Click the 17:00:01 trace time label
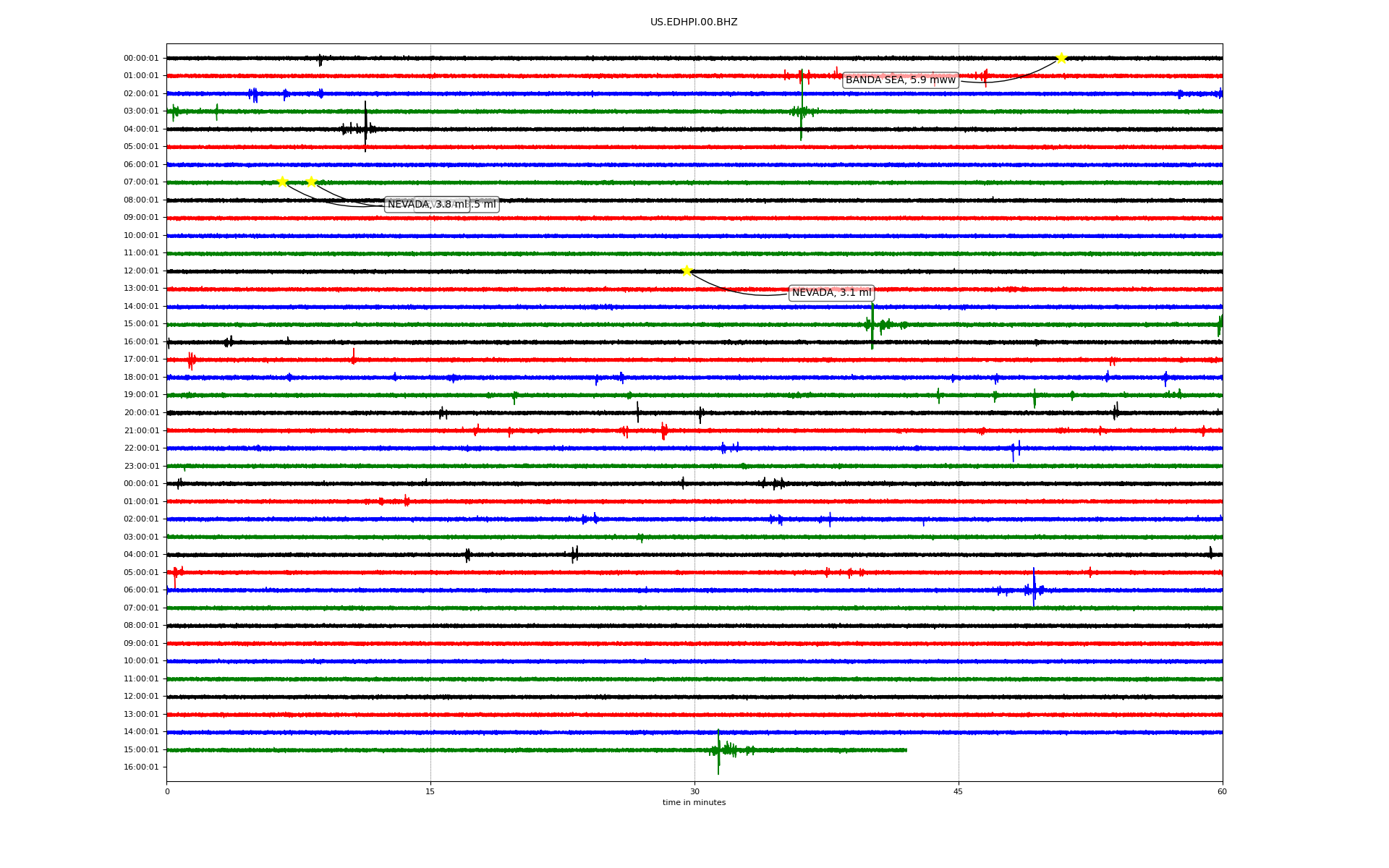The width and height of the screenshot is (1389, 868). click(141, 359)
